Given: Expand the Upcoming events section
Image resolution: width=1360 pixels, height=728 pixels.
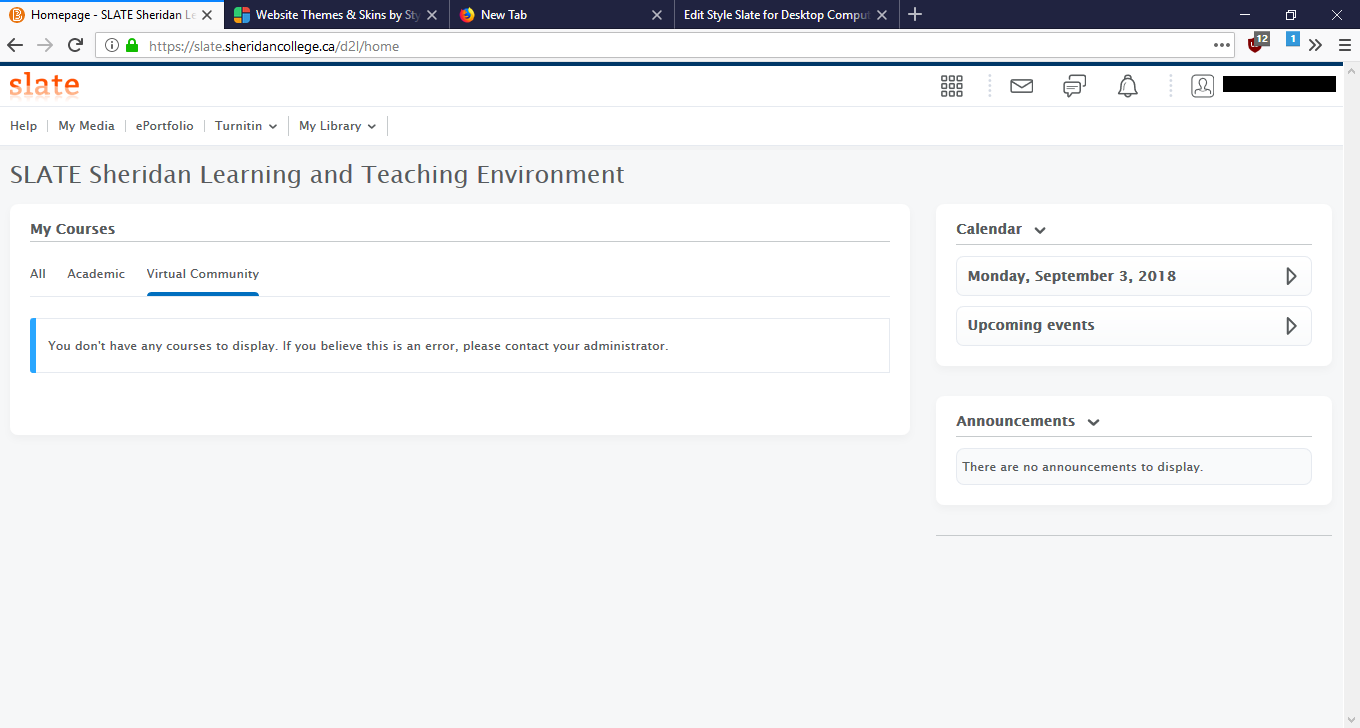Looking at the screenshot, I should [x=1133, y=326].
